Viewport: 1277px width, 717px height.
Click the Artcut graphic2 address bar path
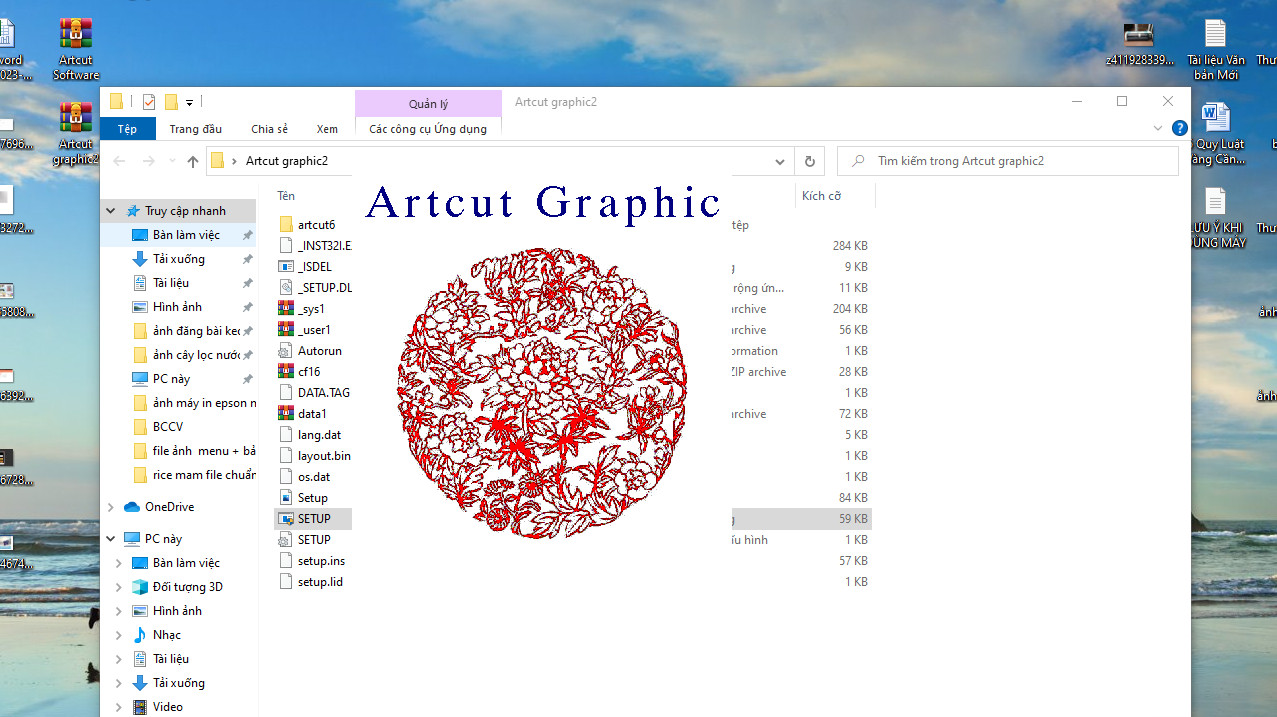(287, 161)
